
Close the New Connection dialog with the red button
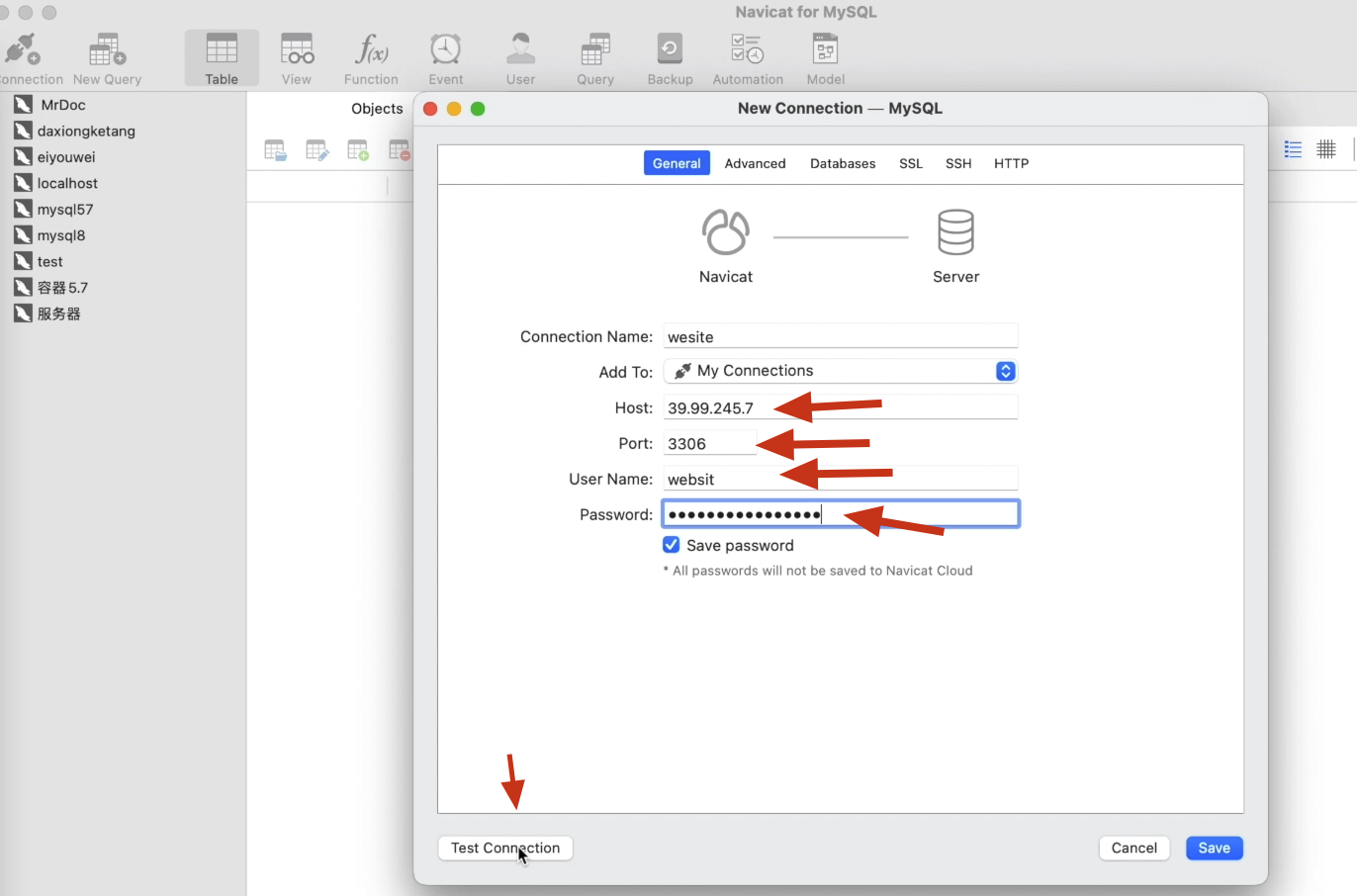pos(430,109)
